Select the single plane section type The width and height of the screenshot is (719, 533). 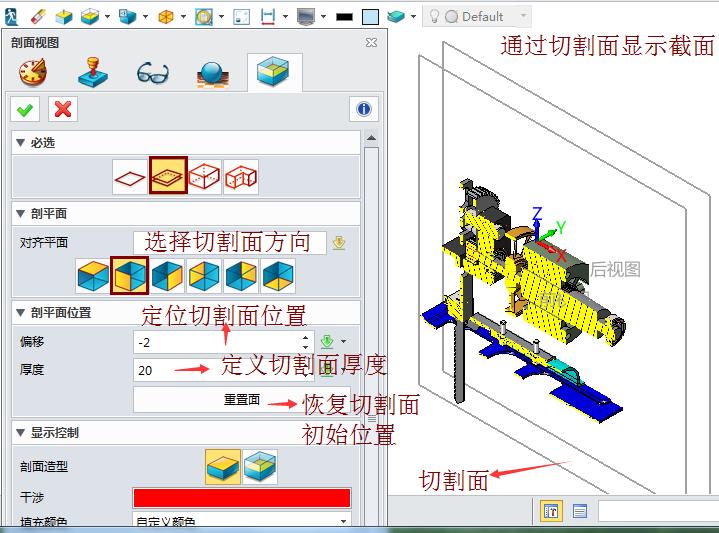click(130, 177)
